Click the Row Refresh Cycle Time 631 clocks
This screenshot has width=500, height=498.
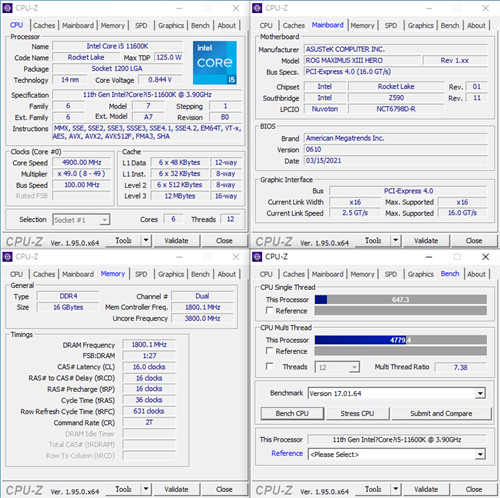[x=149, y=411]
